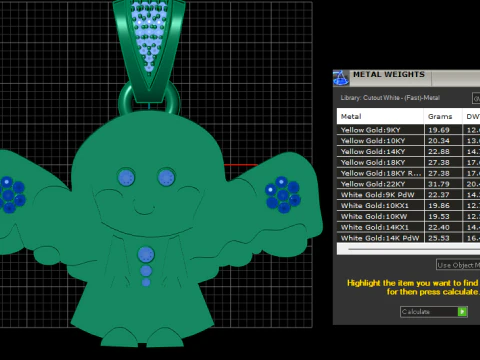Click the Grams column header
The width and height of the screenshot is (480, 360).
pyautogui.click(x=443, y=116)
